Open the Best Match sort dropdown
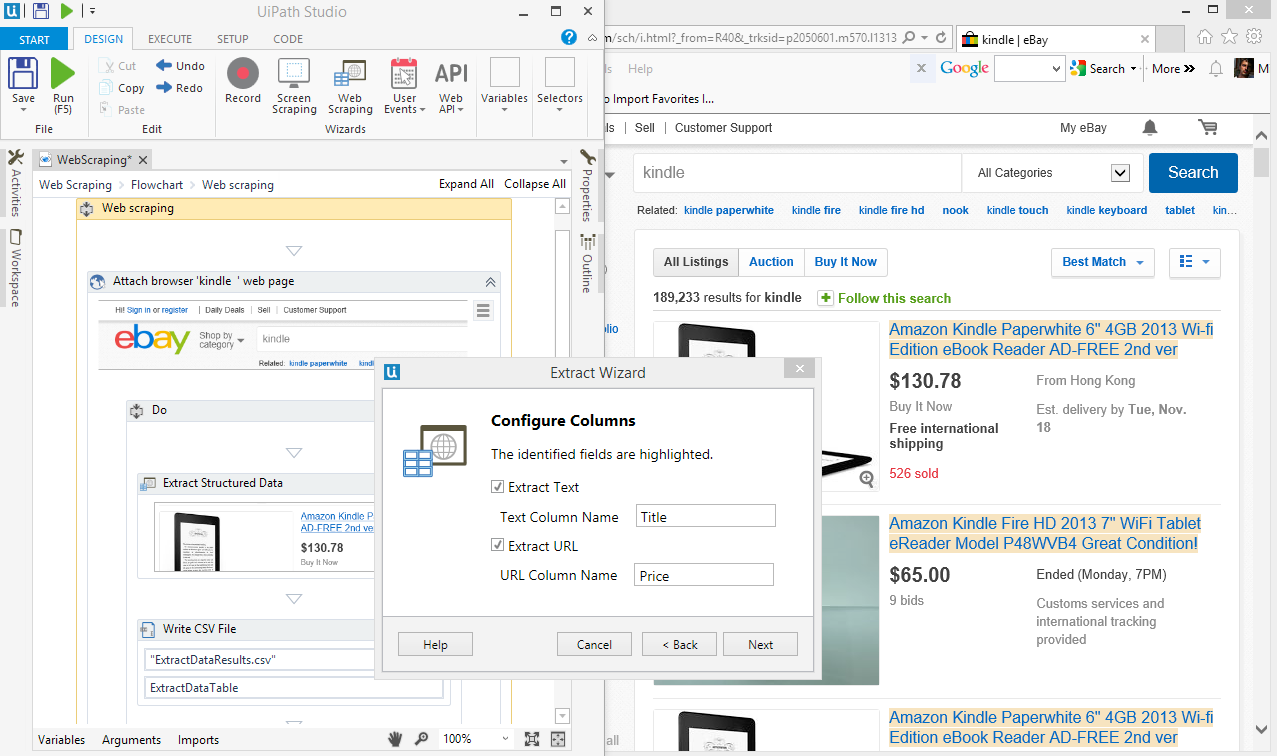The image size is (1277, 756). coord(1103,262)
